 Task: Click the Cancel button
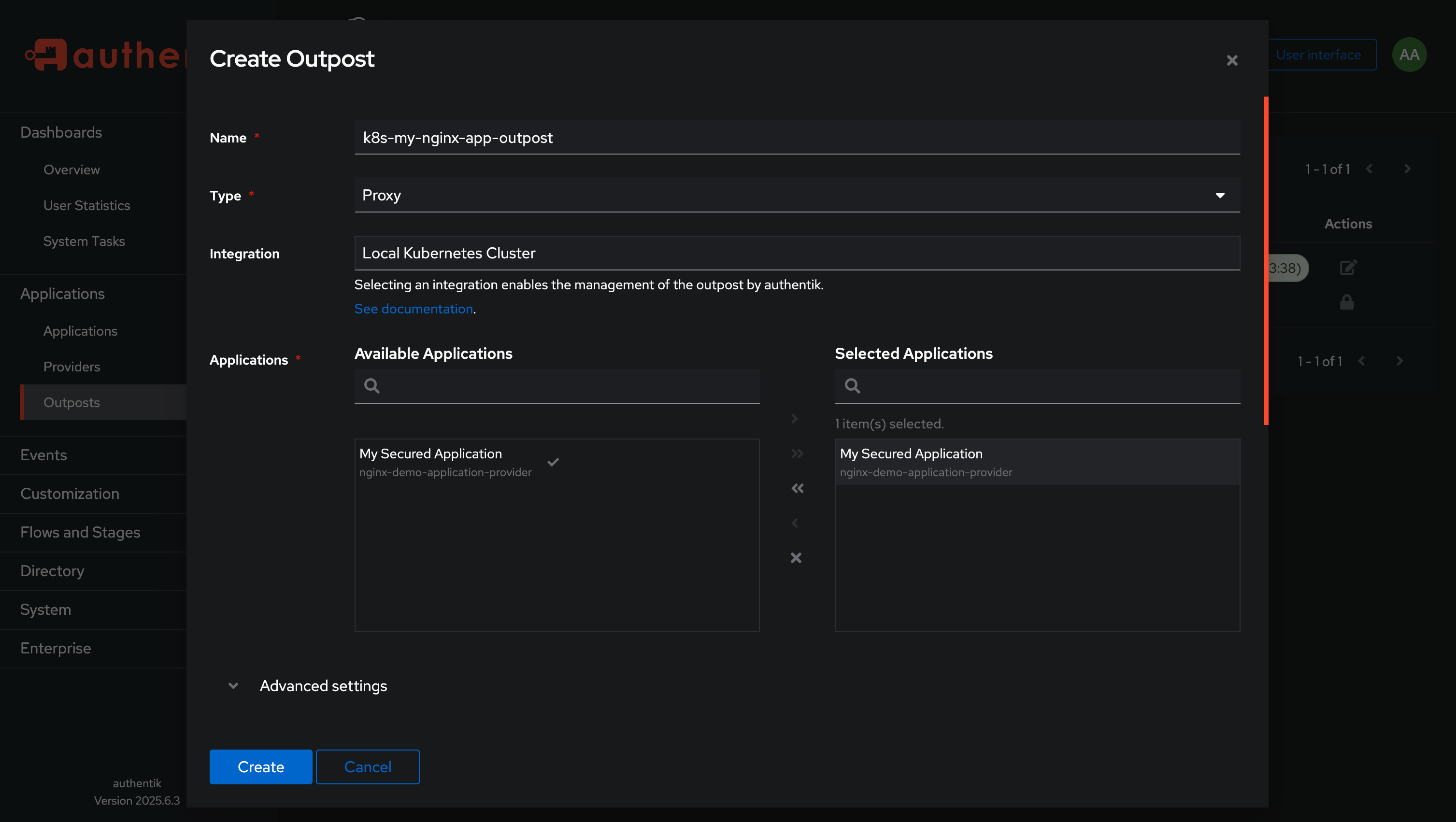[x=368, y=766]
